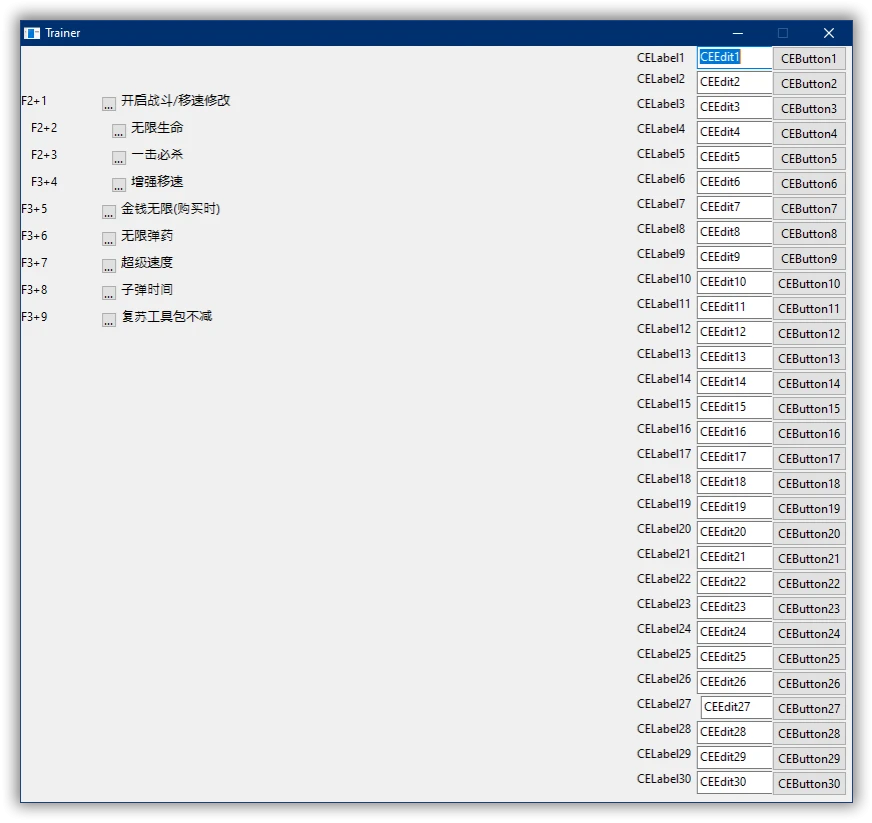The image size is (872, 823).
Task: Focus the CEEdit23 input field
Action: 735,608
